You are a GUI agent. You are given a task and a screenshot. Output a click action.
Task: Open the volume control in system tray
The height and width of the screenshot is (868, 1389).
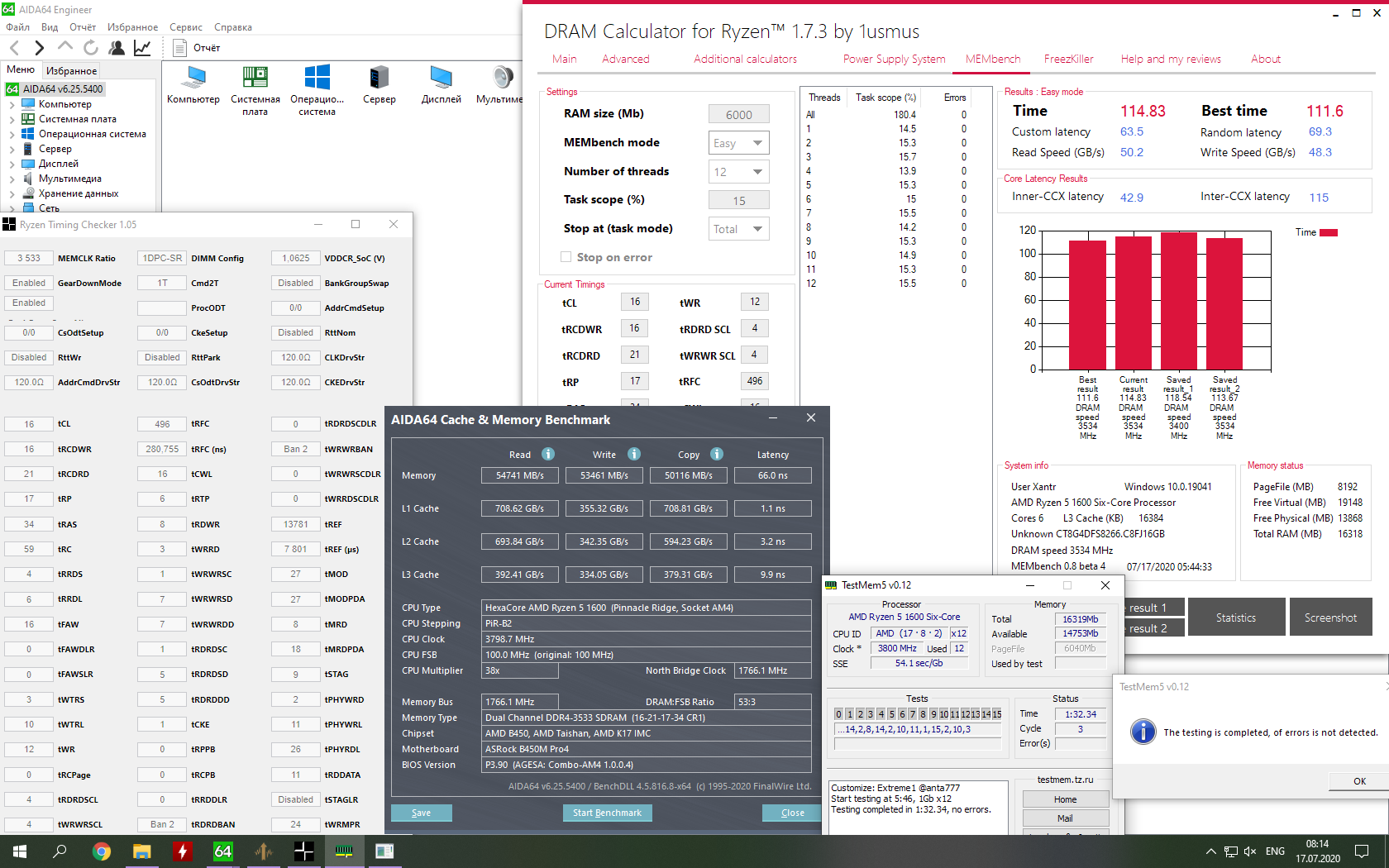tap(1250, 851)
